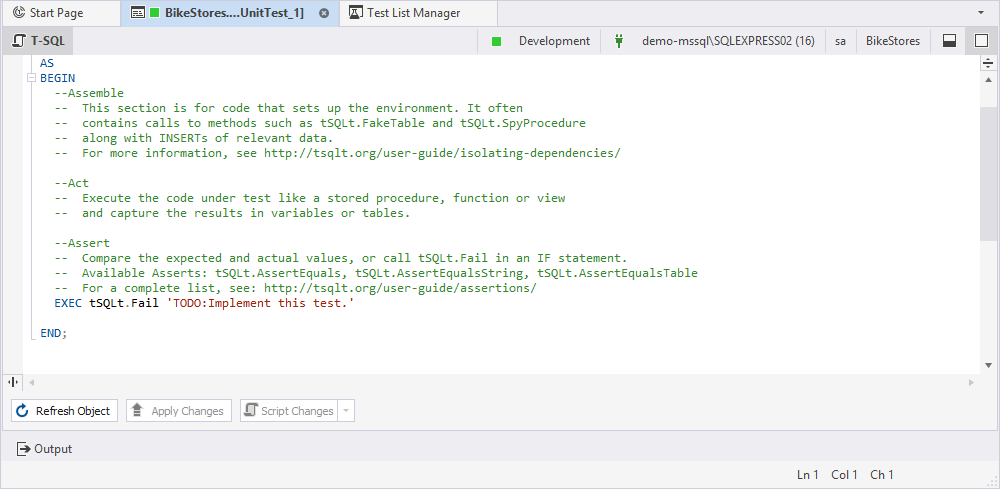1000x489 pixels.
Task: Click the green Development category square
Action: (495, 41)
